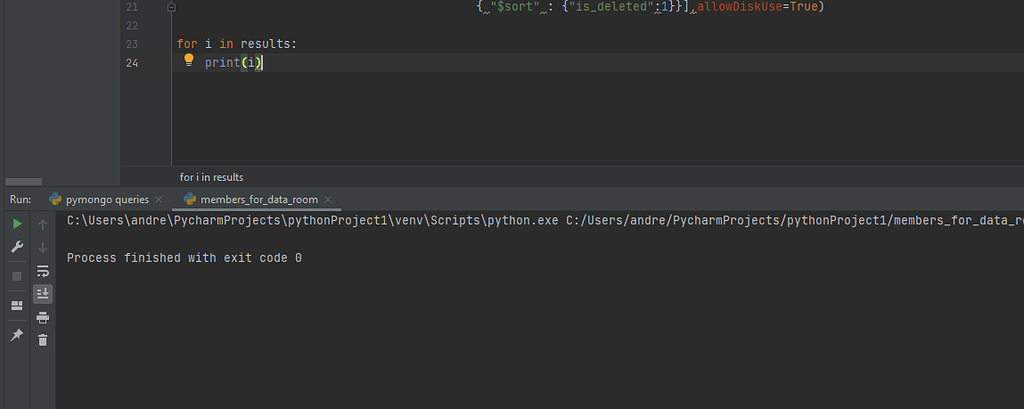
Task: Navigate up the stack trace arrow
Action: pos(42,225)
